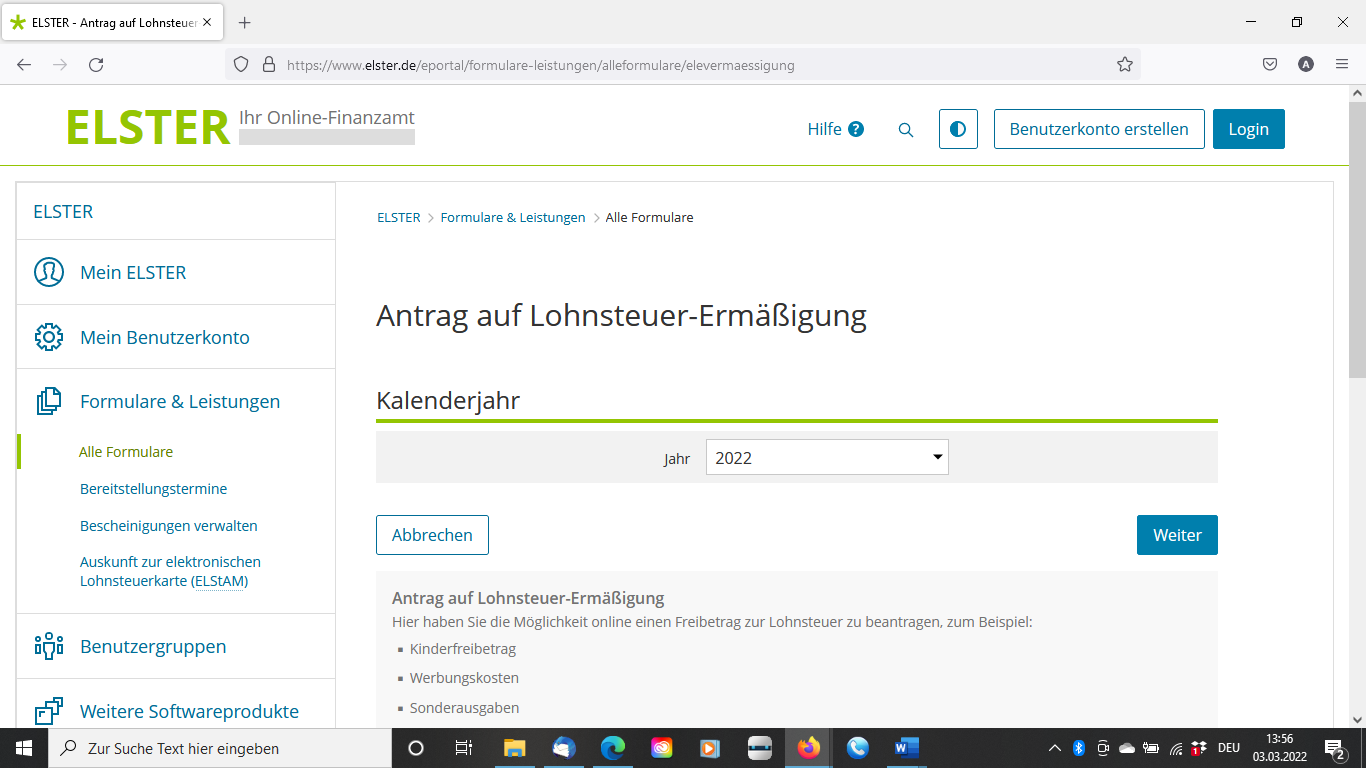Open Bescheinigungen verwalten sidebar item
1366x768 pixels.
[168, 526]
